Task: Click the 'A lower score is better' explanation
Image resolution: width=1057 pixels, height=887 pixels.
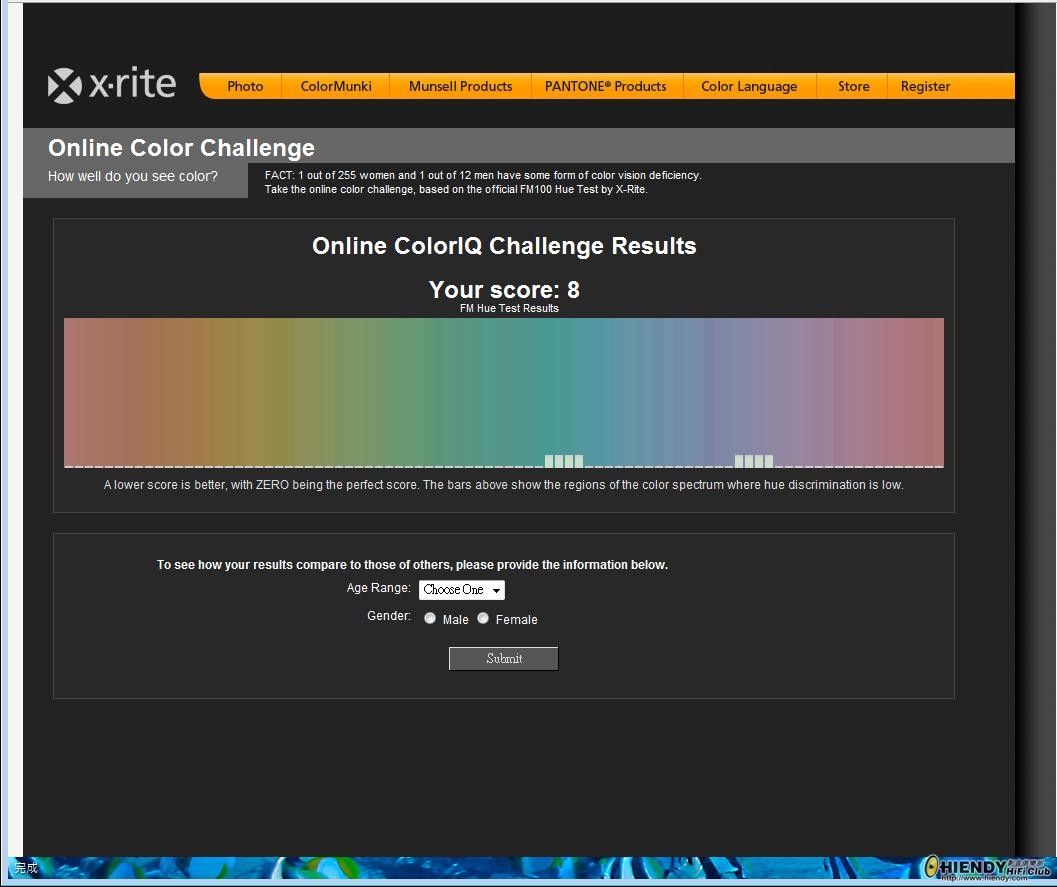Action: point(504,485)
